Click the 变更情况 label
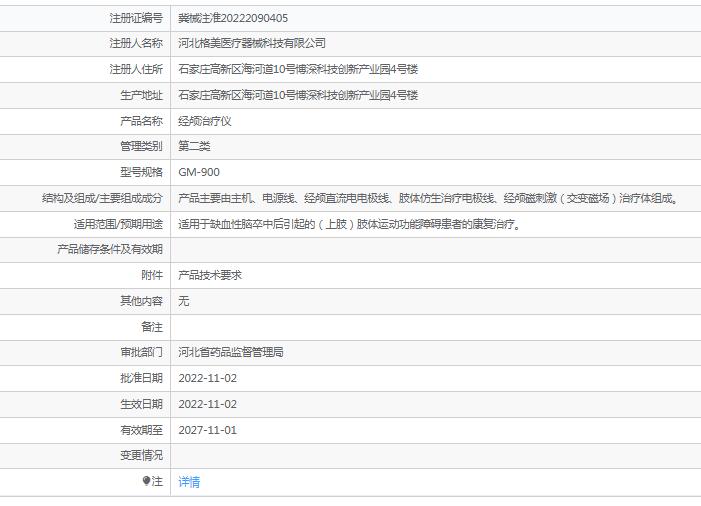The width and height of the screenshot is (701, 506). tap(142, 455)
